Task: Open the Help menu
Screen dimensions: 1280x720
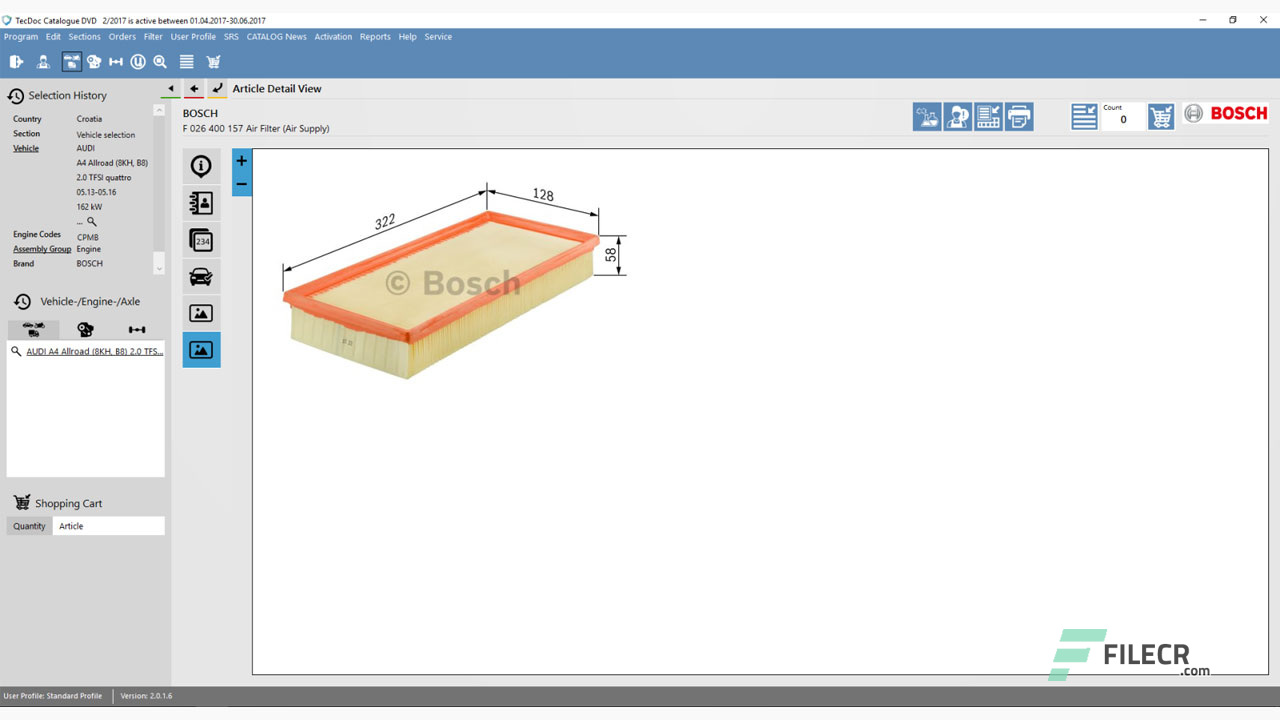Action: point(407,37)
